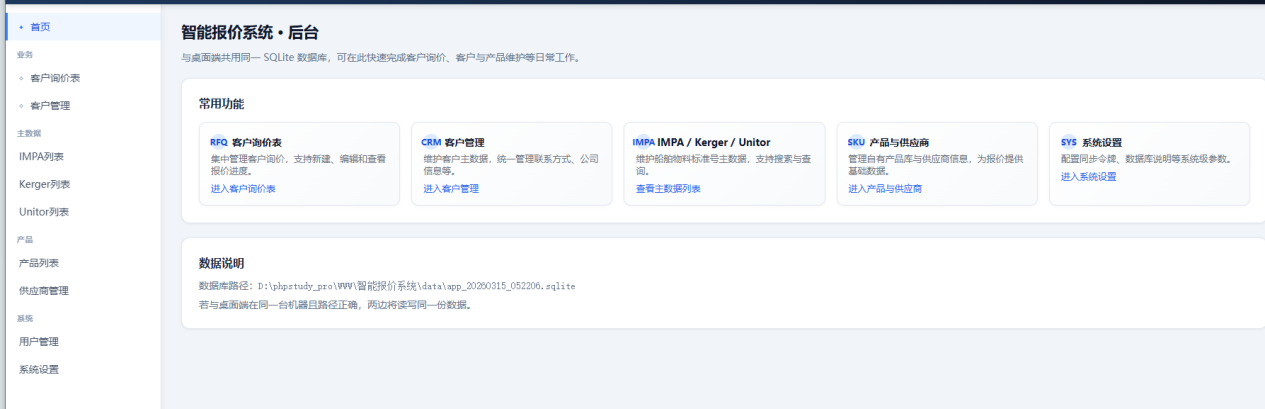Follow the 进入客户管理 link
Viewport: 1265px width, 409px height.
click(451, 188)
